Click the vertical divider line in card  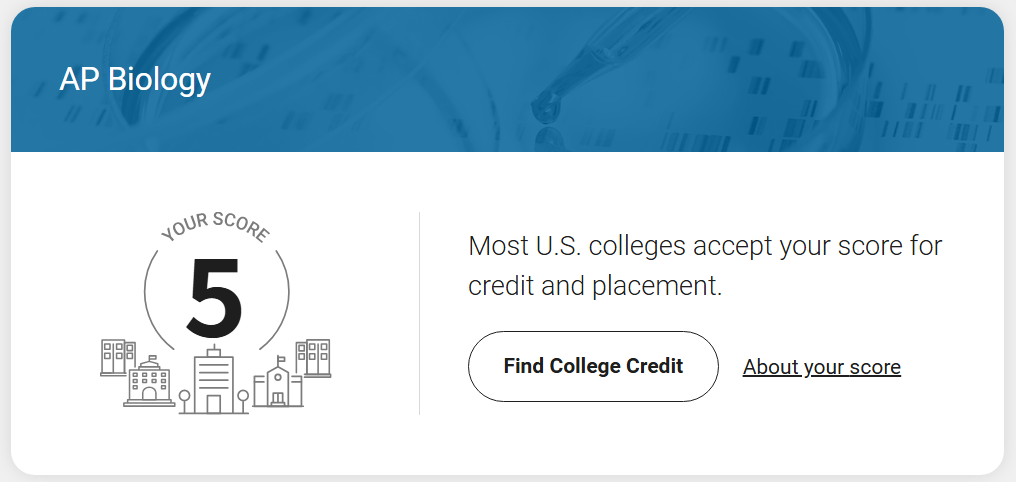coord(419,313)
